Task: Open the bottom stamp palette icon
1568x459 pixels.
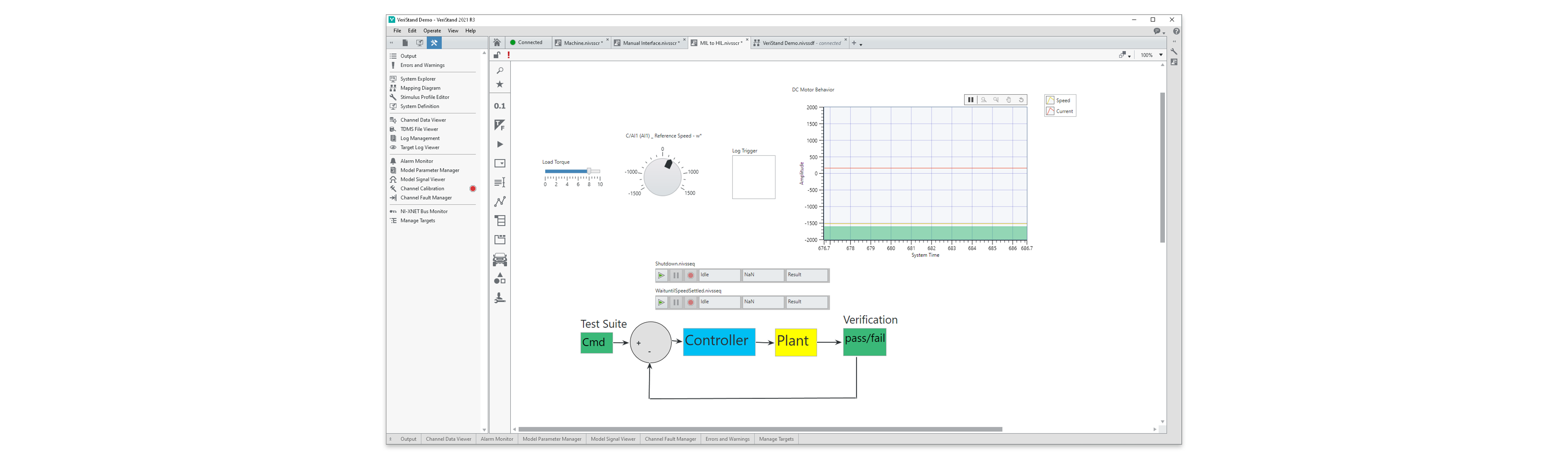Action: [500, 298]
